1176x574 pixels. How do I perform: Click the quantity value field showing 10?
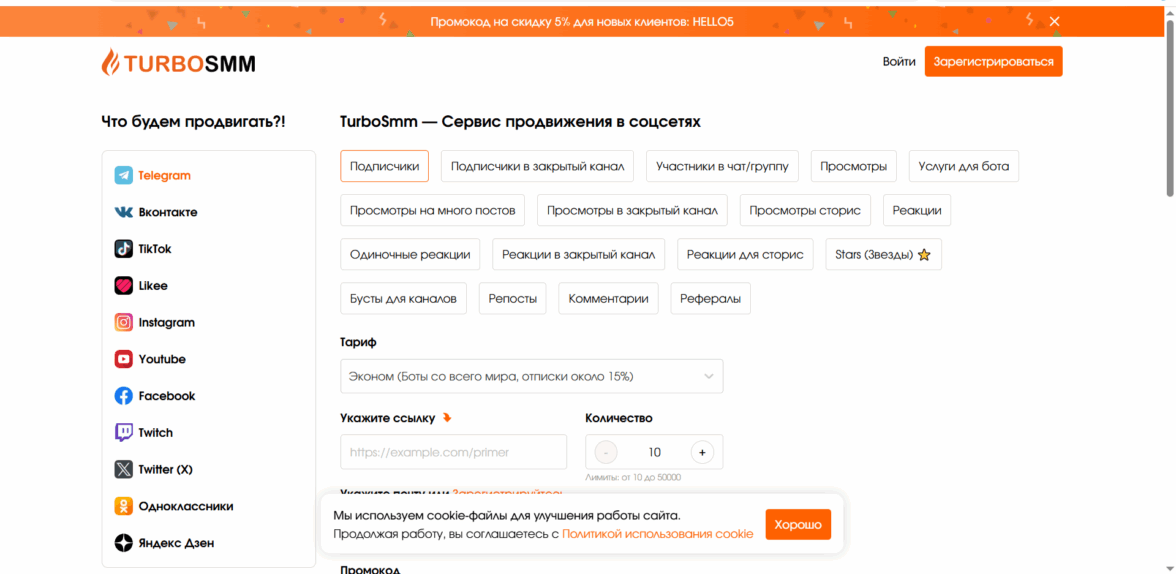click(655, 452)
